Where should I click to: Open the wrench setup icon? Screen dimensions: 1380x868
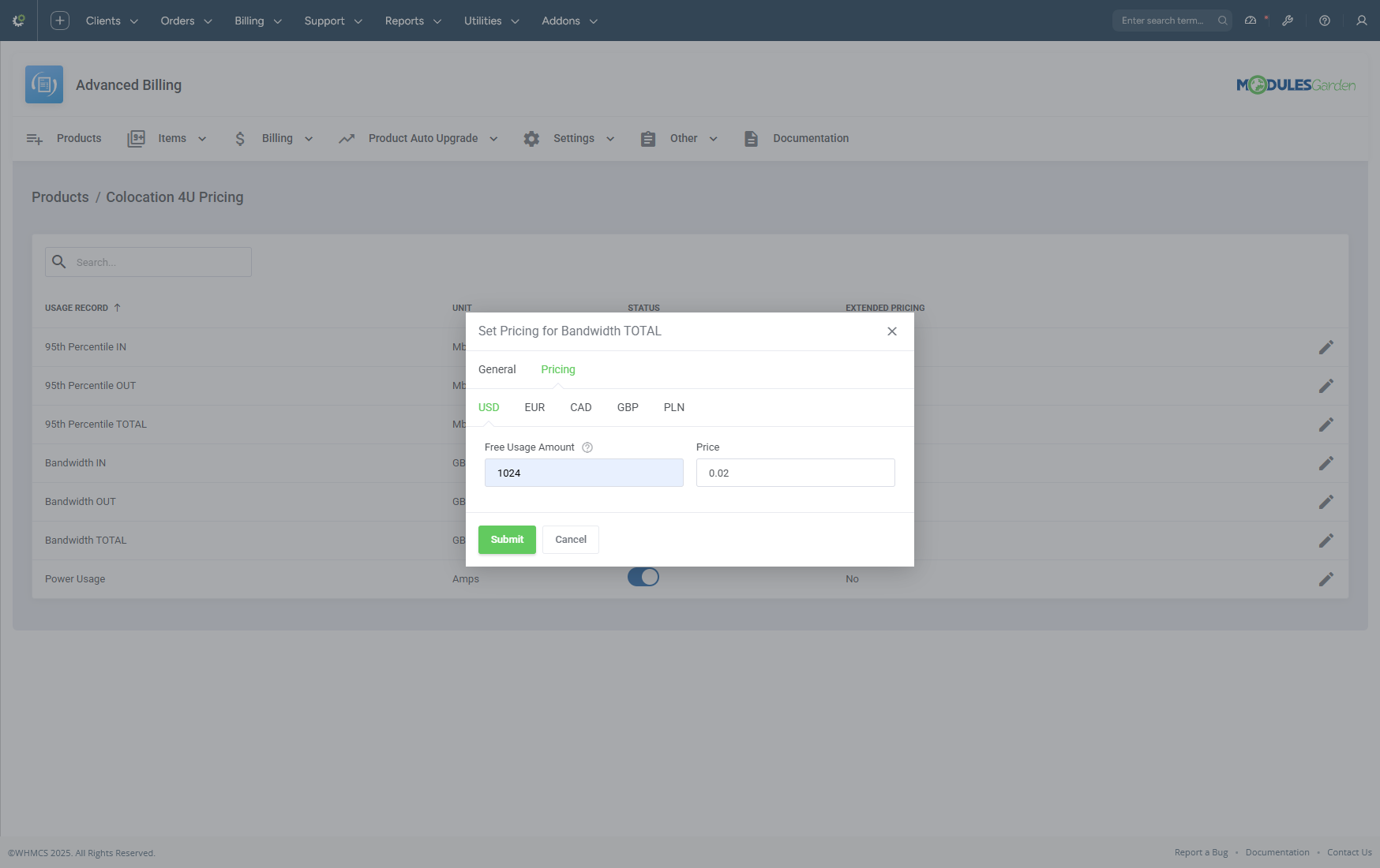click(1288, 21)
